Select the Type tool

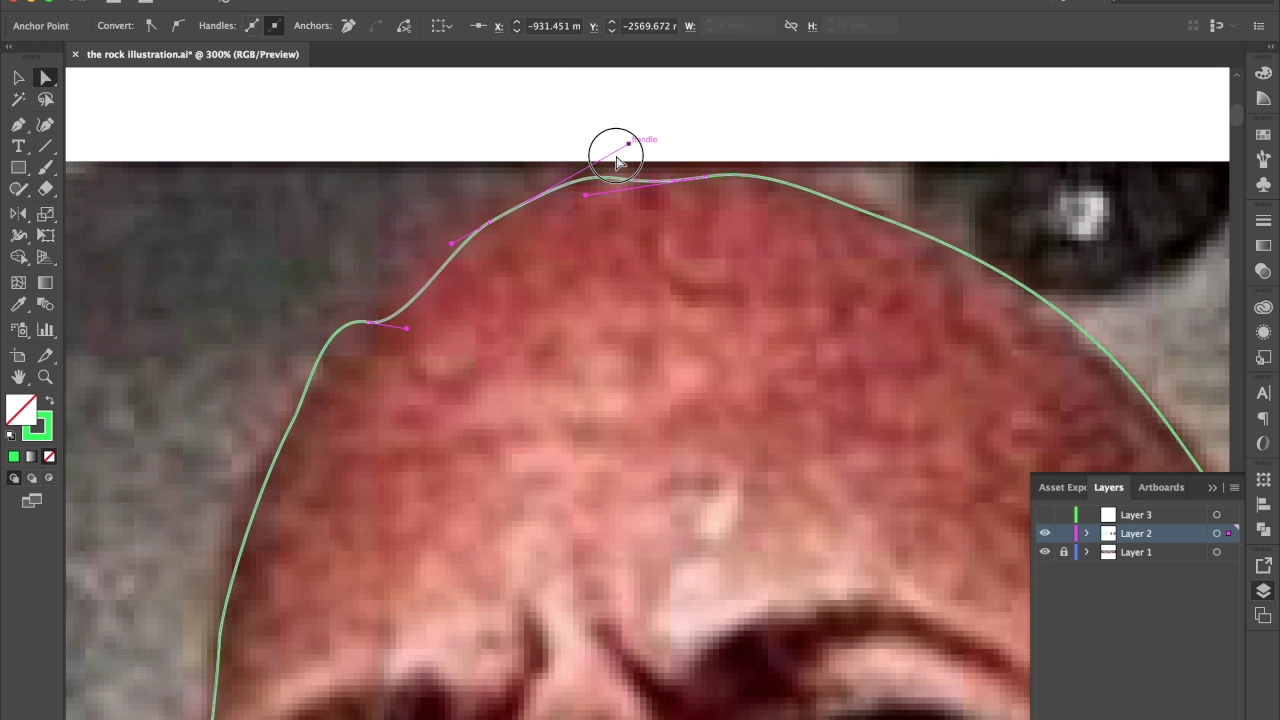[x=19, y=147]
